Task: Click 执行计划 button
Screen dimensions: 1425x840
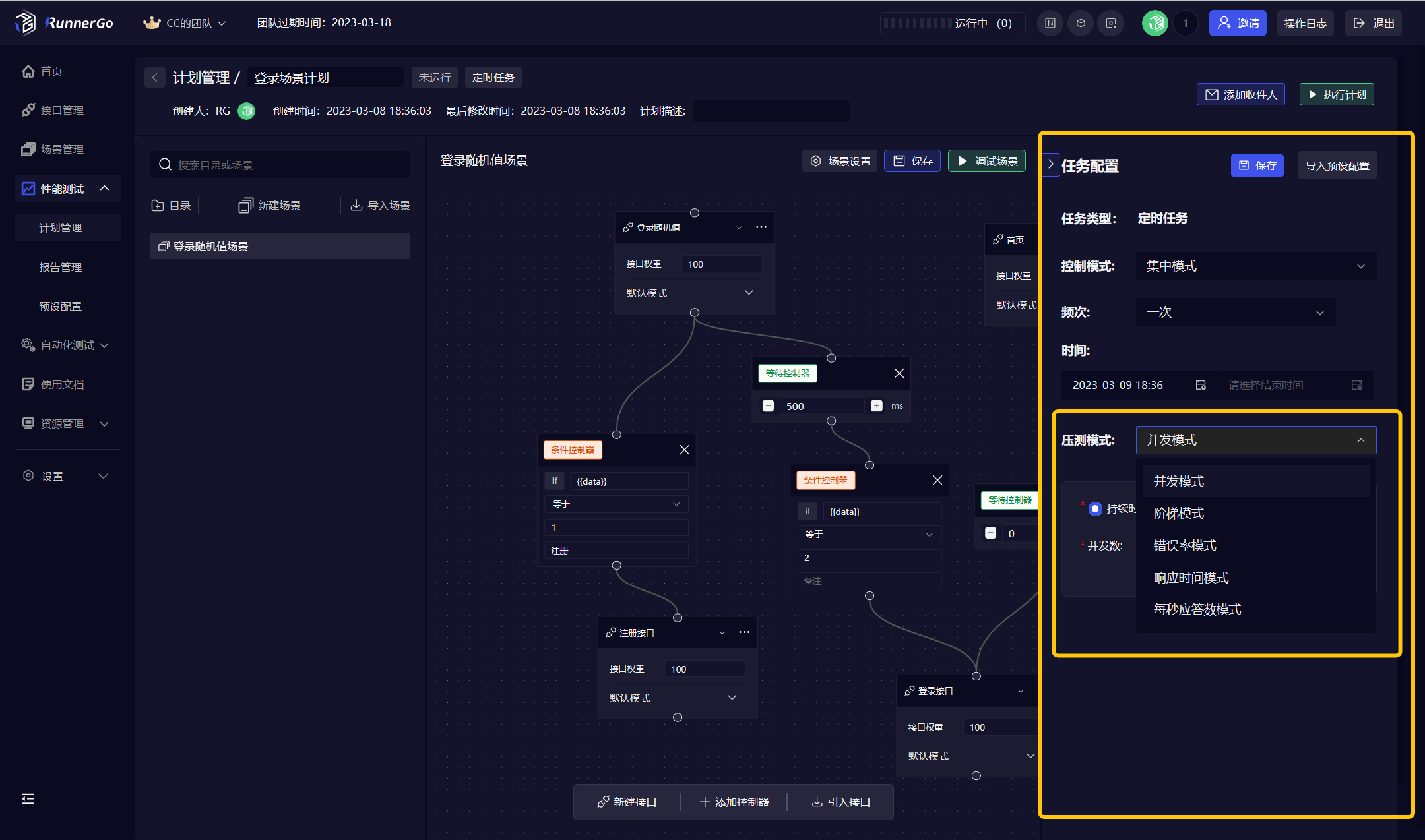Action: coord(1337,94)
